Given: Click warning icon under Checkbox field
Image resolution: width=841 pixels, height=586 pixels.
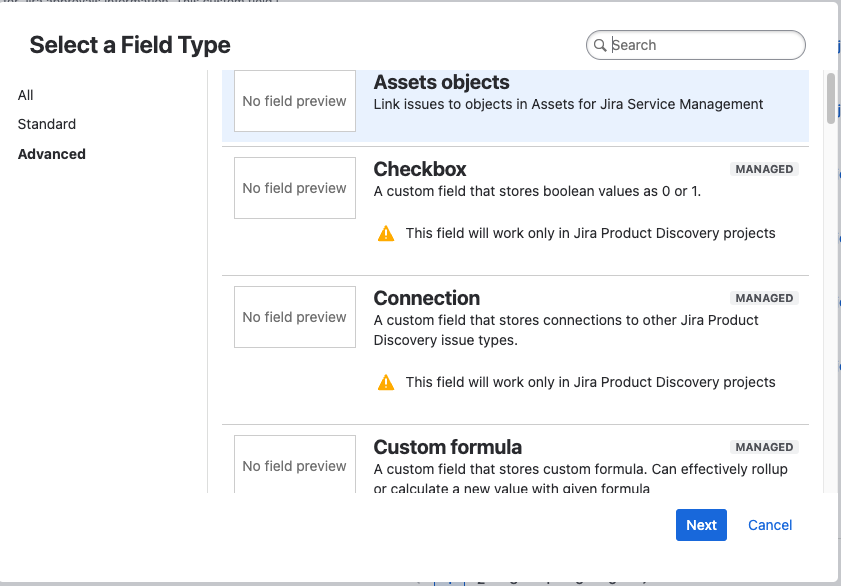Looking at the screenshot, I should coord(386,234).
